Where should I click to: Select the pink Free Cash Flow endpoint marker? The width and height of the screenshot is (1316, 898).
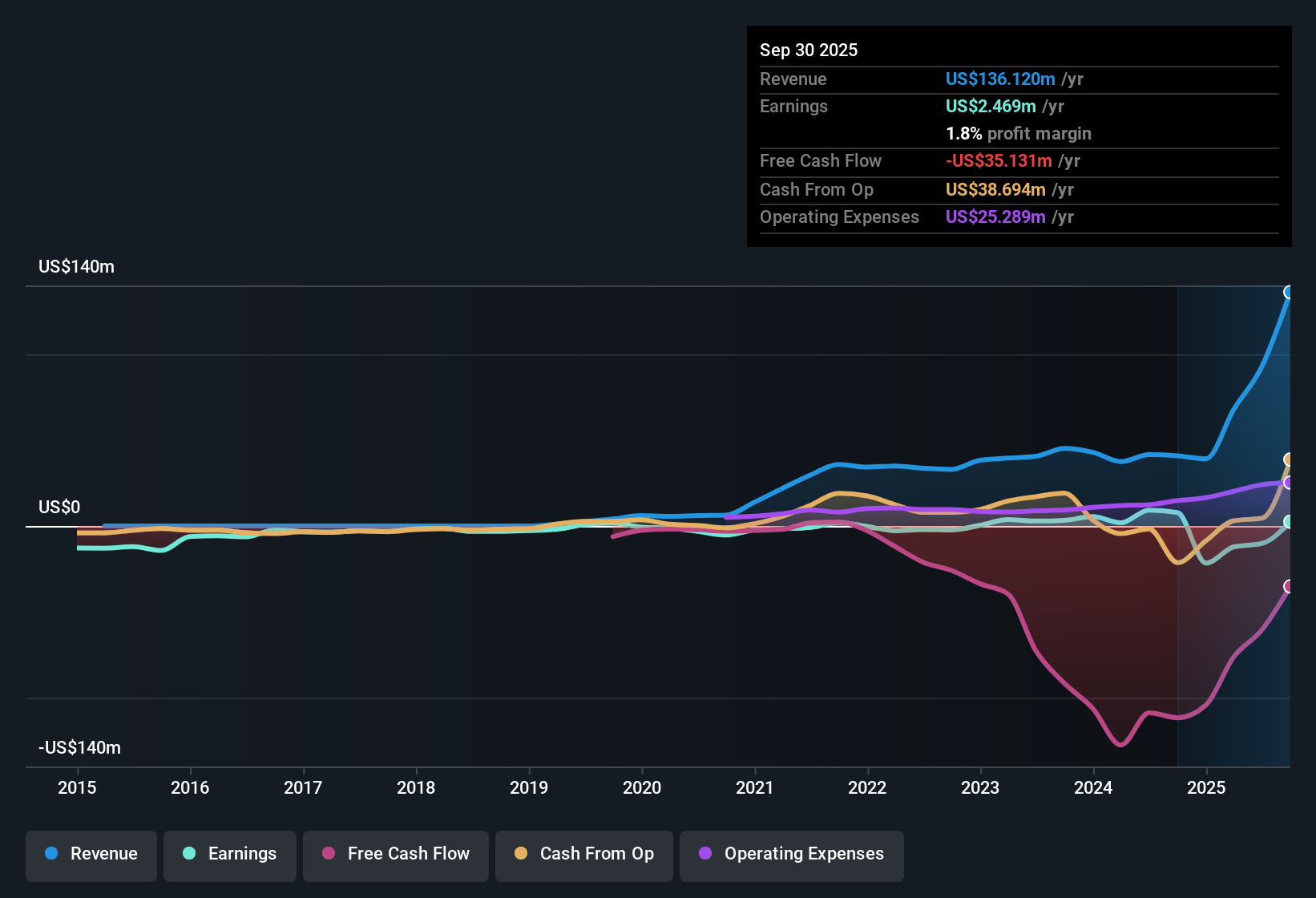1290,588
